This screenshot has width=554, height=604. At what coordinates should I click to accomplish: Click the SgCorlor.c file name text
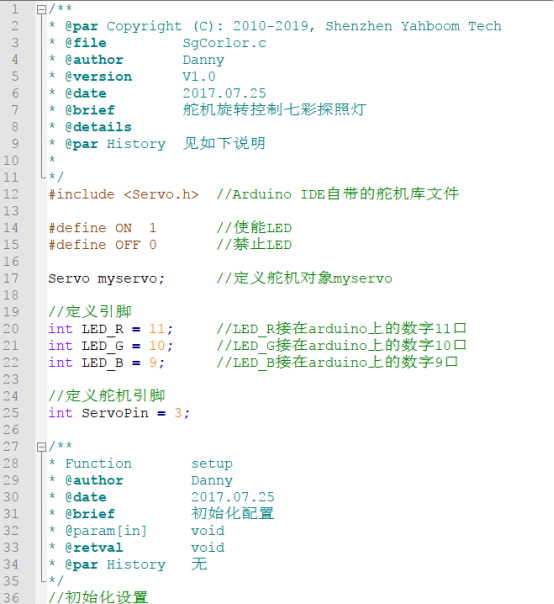224,43
